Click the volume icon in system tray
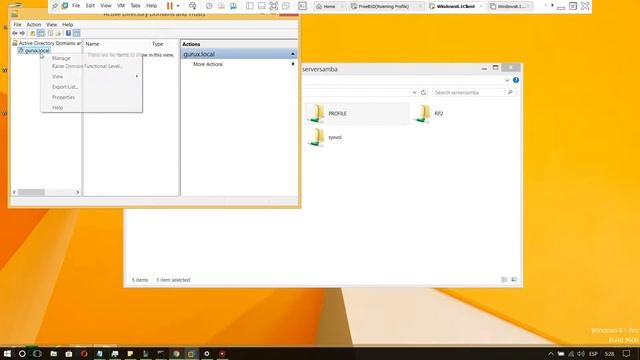The image size is (640, 360). 581,354
